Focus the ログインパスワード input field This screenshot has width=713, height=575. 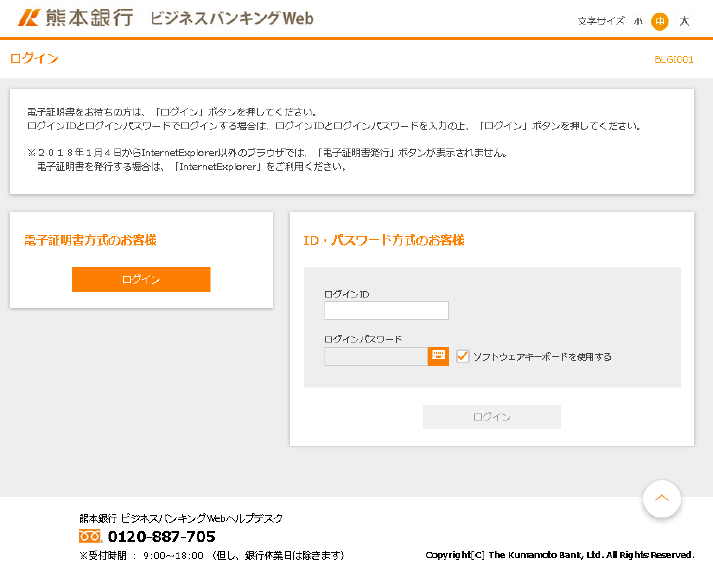(x=376, y=356)
